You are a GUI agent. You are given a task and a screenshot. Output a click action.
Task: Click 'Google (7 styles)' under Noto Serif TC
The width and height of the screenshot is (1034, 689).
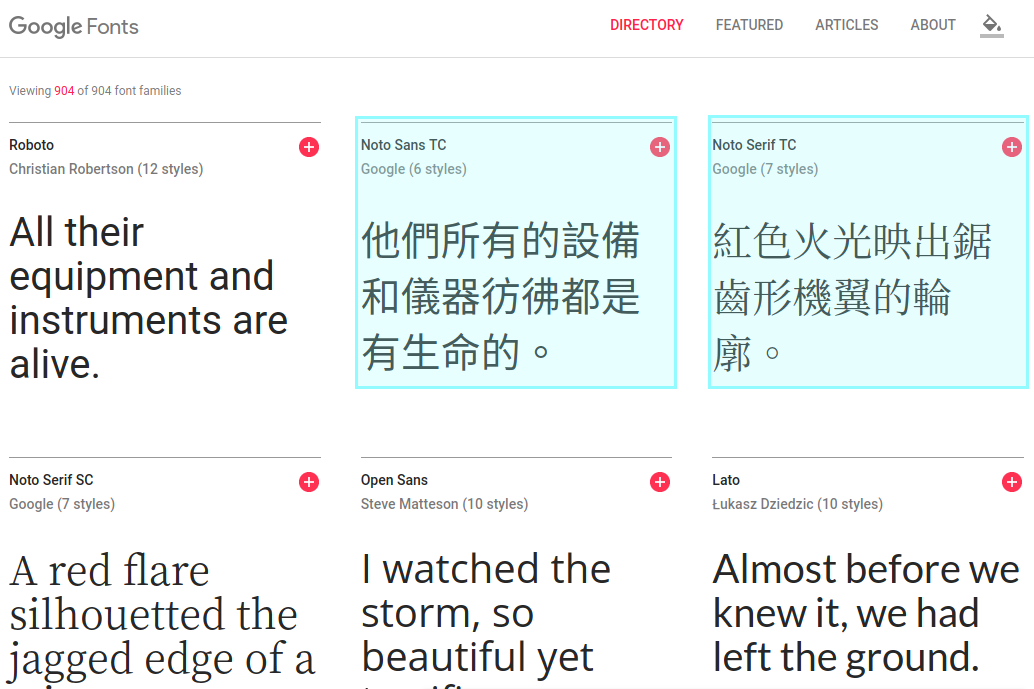765,169
